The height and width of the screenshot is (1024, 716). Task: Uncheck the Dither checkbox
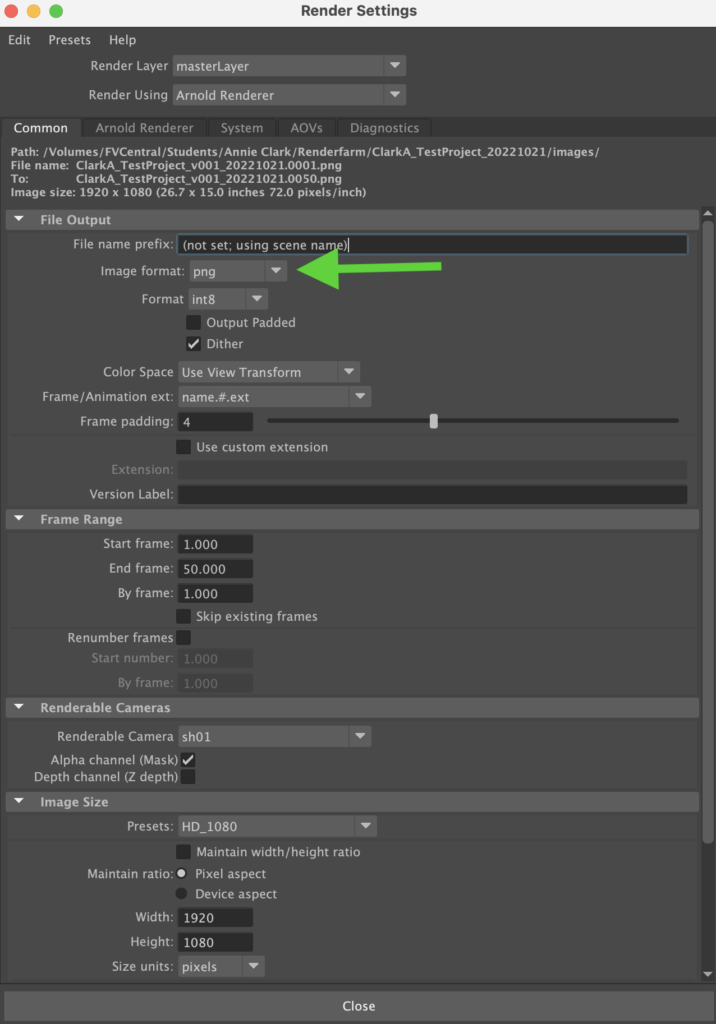[193, 344]
